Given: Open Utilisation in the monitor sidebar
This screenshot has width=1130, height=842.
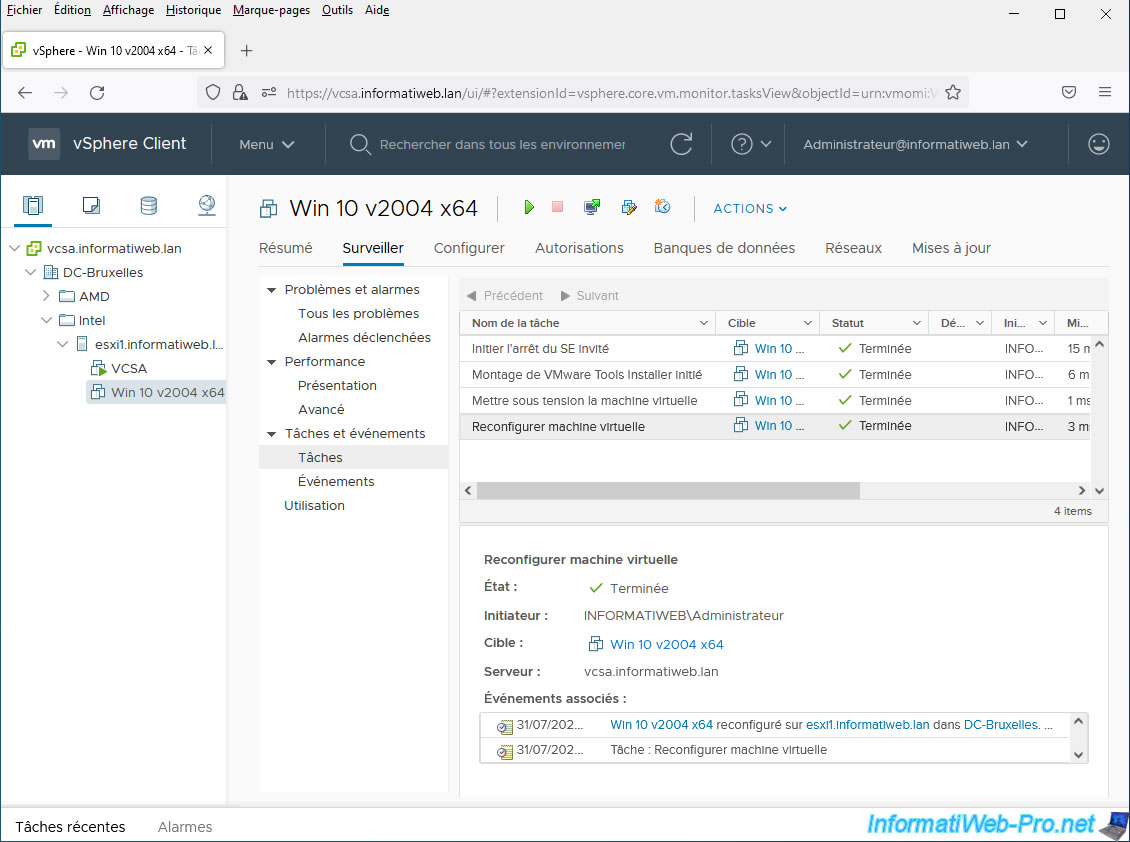Looking at the screenshot, I should point(314,505).
